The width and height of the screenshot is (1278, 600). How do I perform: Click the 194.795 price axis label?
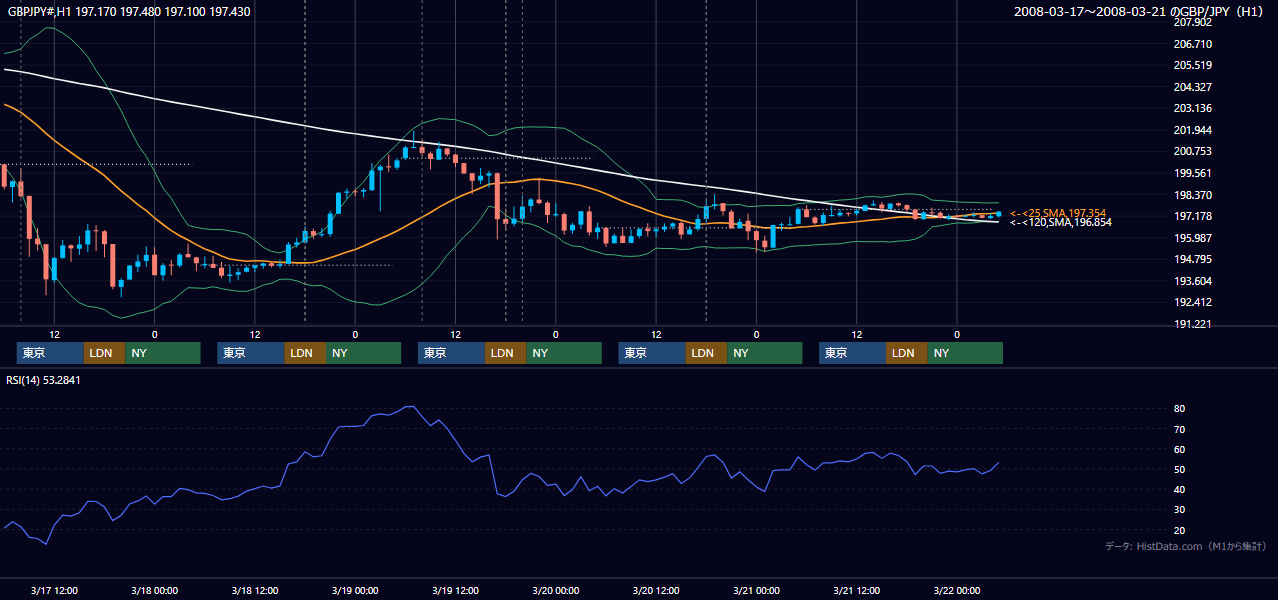tap(1193, 259)
